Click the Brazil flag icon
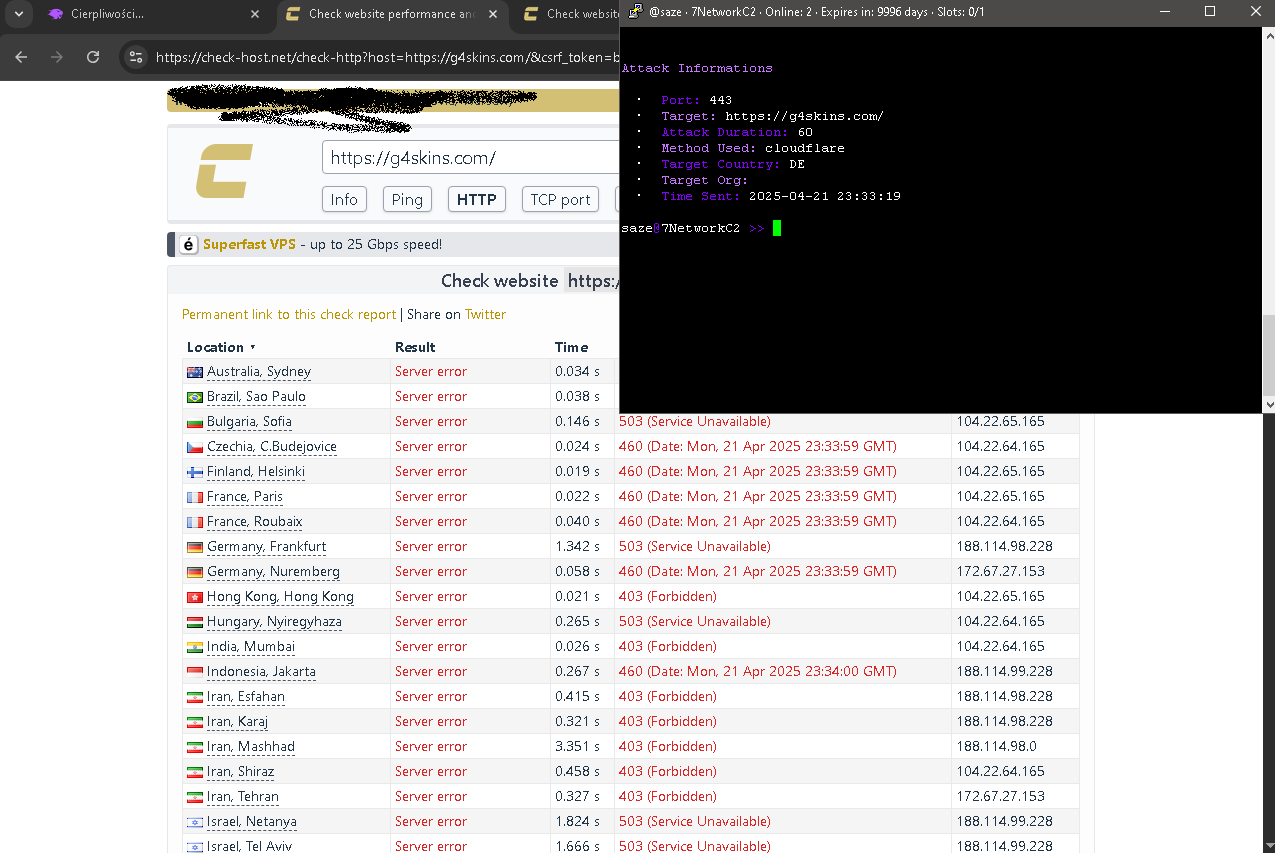 click(195, 397)
